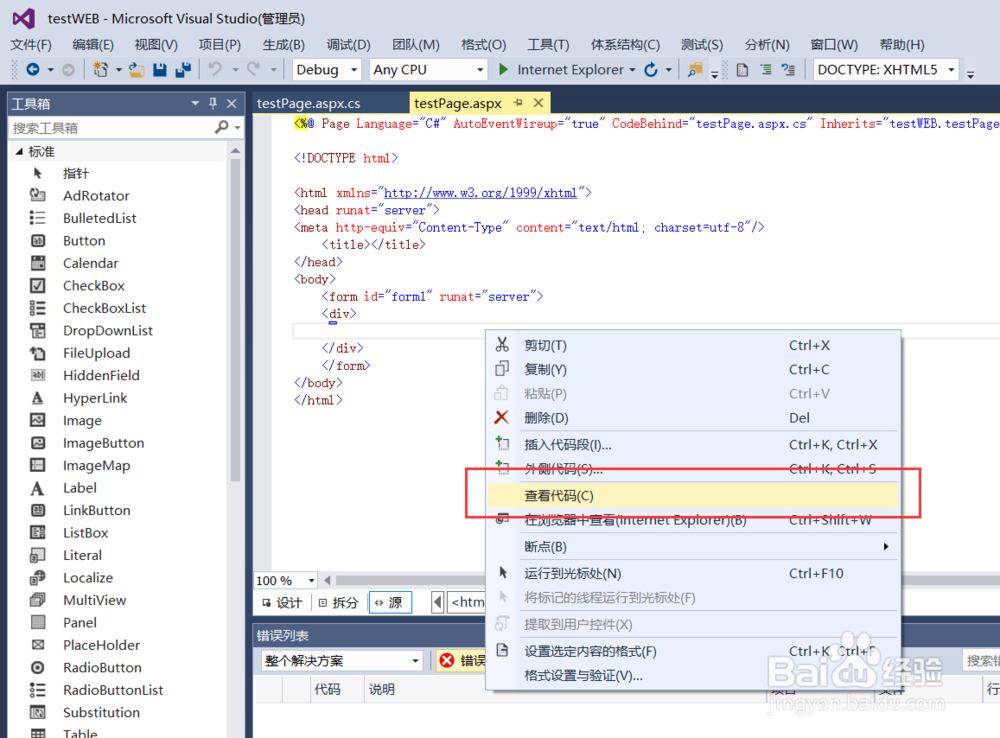Open the Any CPU platform dropdown
This screenshot has height=738, width=1000.
[428, 69]
